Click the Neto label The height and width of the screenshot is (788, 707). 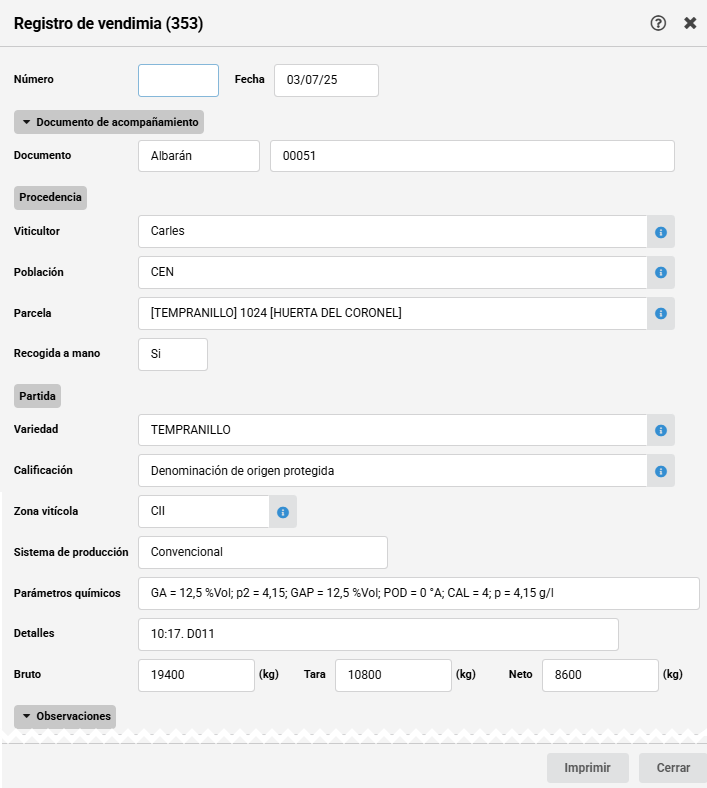521,674
